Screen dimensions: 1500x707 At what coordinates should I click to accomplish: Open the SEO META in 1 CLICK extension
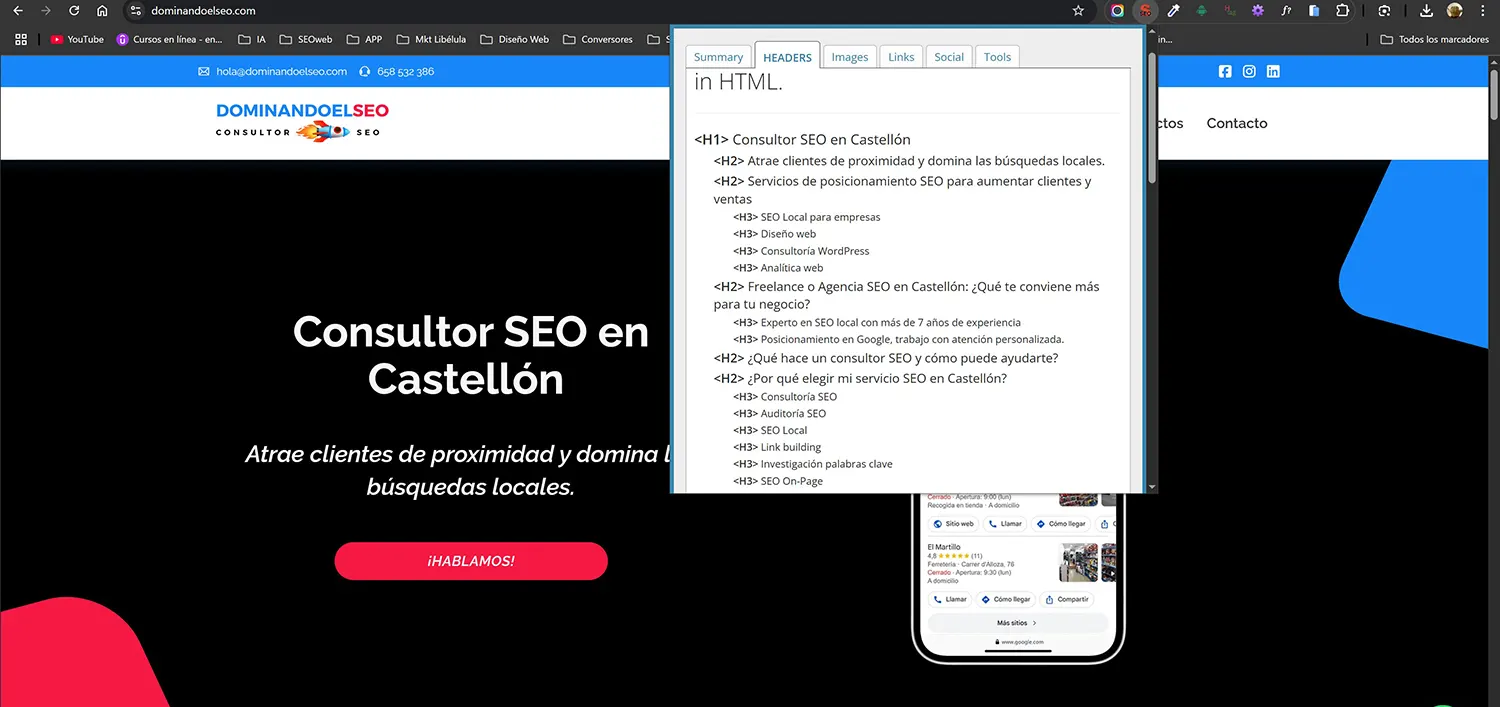pos(1146,11)
